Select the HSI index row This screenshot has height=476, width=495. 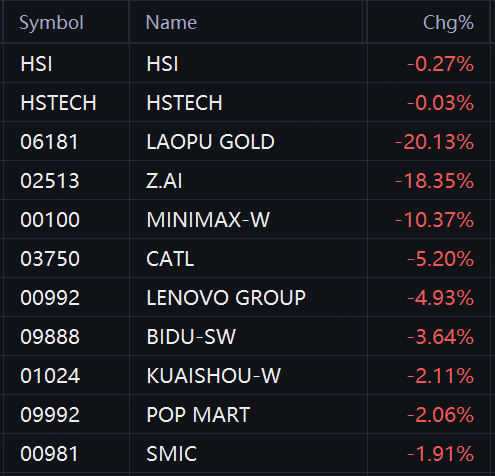coord(247,63)
